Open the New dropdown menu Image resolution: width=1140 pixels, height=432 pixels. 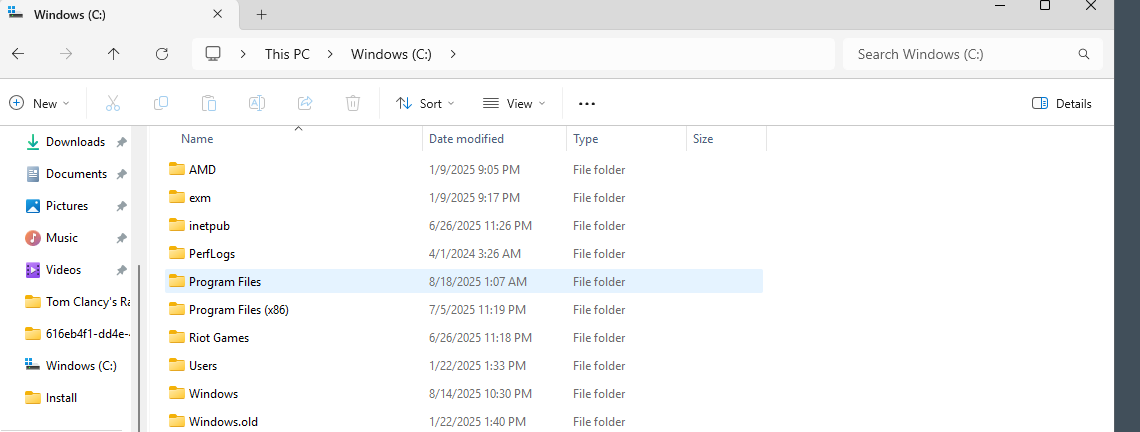(x=39, y=103)
